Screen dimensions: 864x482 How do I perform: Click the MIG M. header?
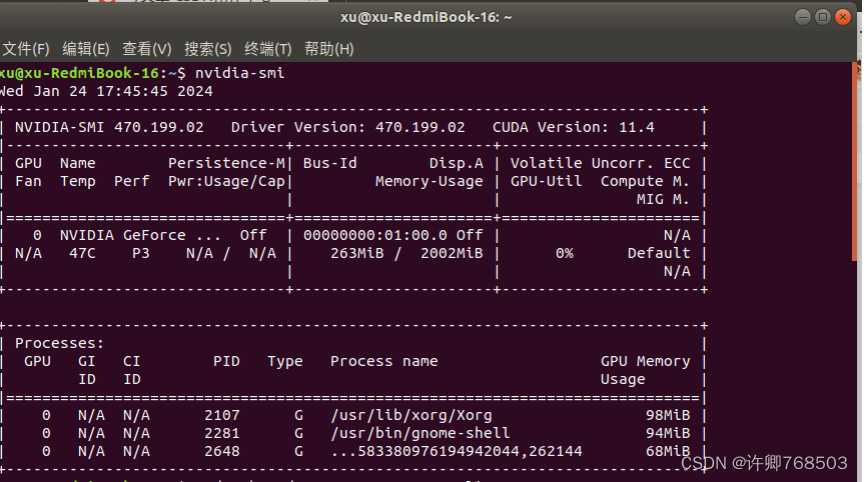tap(663, 199)
